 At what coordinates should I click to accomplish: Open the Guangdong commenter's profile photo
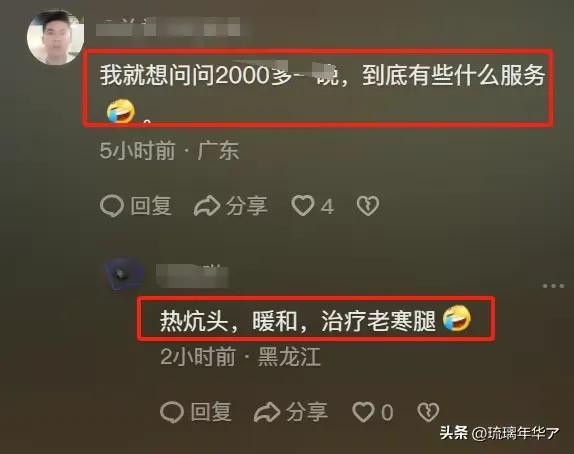(x=55, y=37)
